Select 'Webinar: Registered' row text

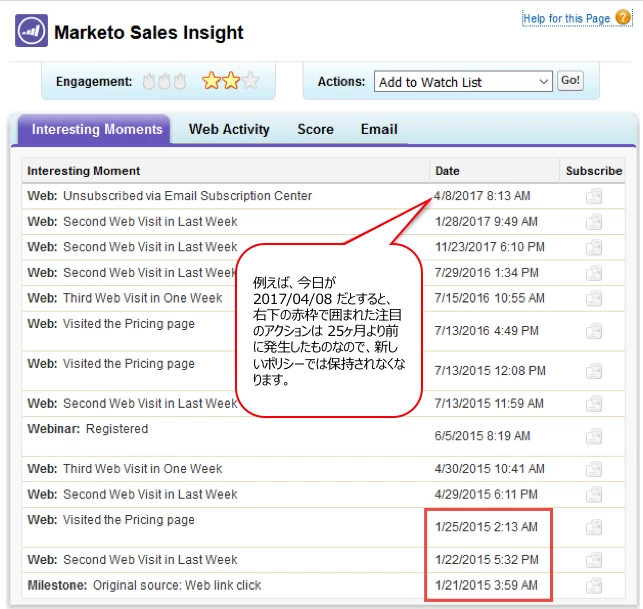(x=88, y=429)
